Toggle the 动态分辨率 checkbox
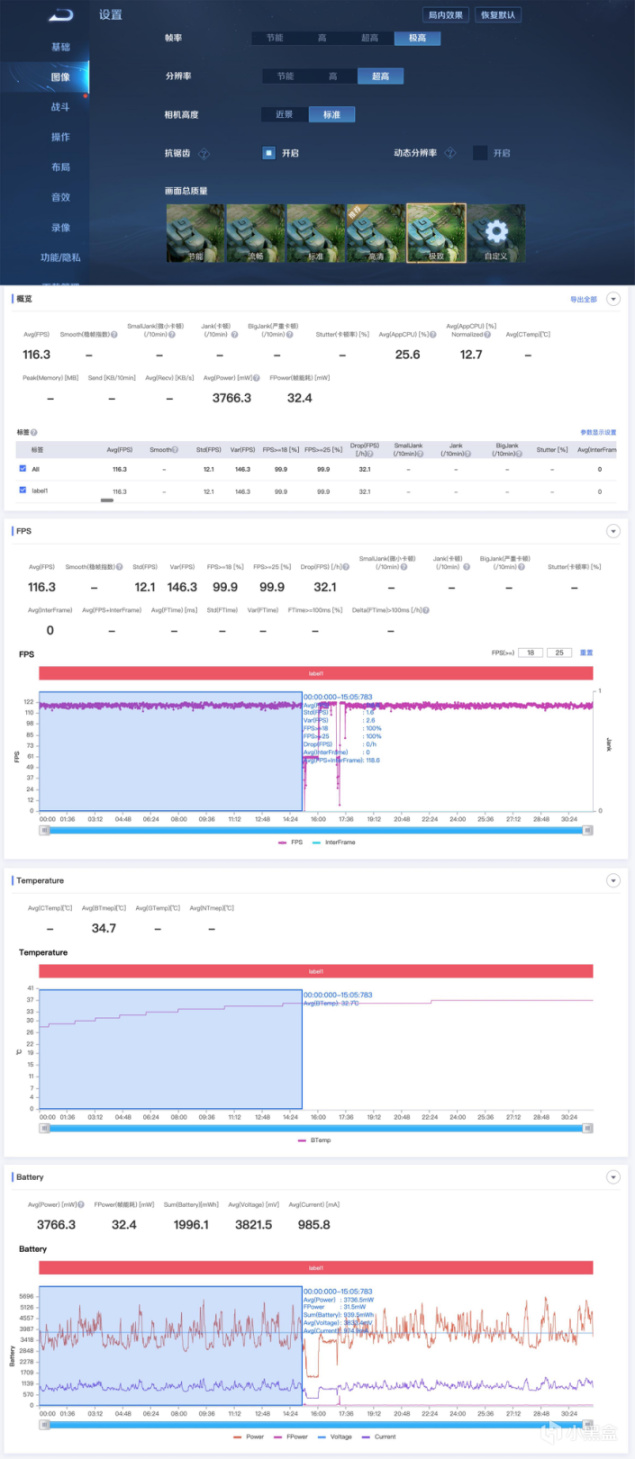The width and height of the screenshot is (635, 1459). 480,153
